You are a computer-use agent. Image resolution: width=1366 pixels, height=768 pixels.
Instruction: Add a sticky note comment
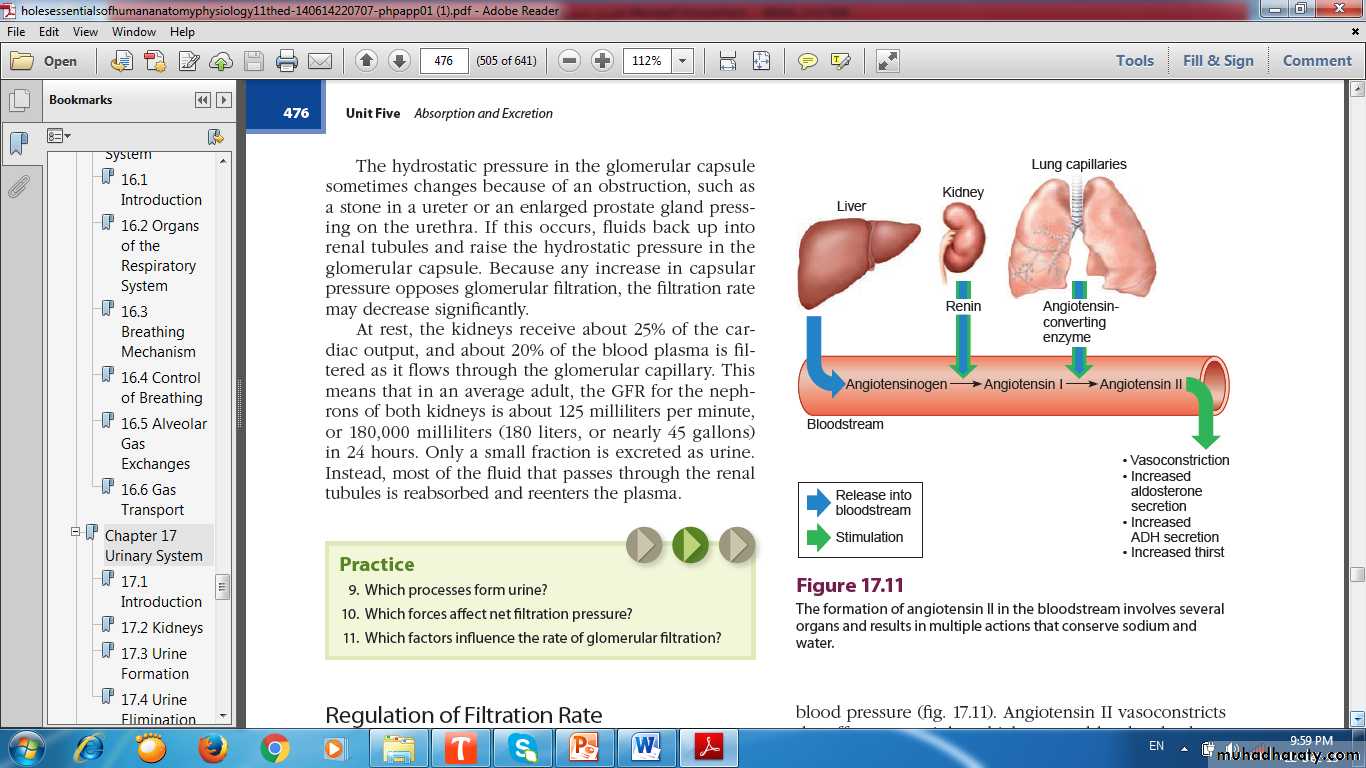pyautogui.click(x=807, y=61)
